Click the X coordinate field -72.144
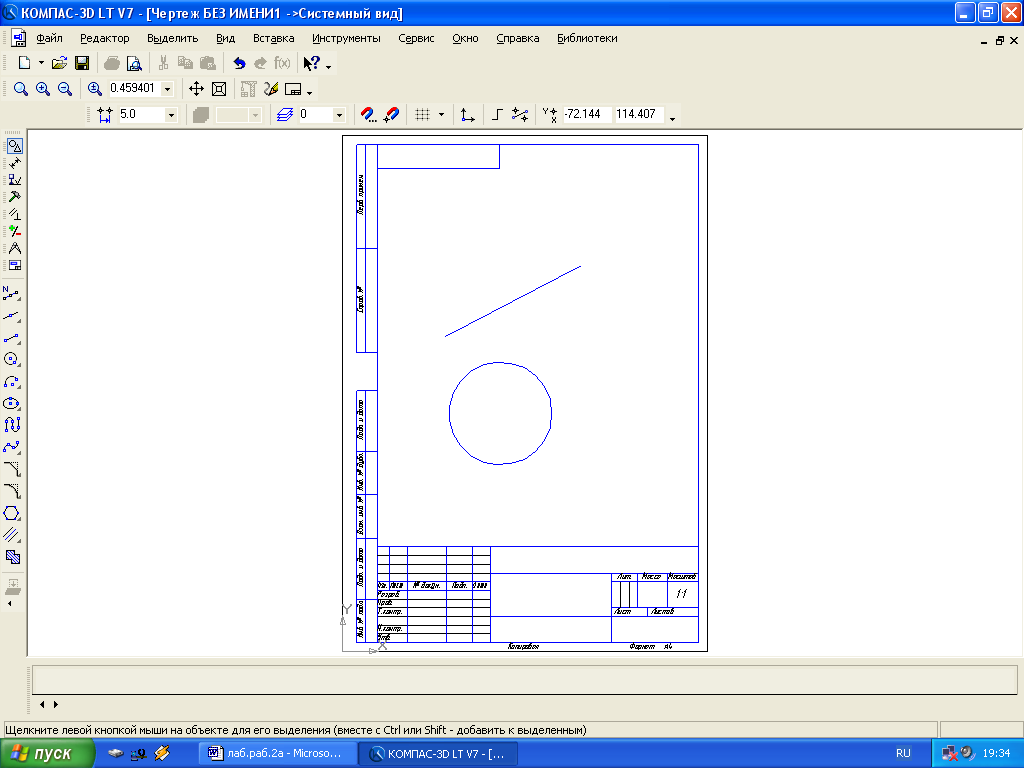Image resolution: width=1024 pixels, height=768 pixels. pos(586,114)
